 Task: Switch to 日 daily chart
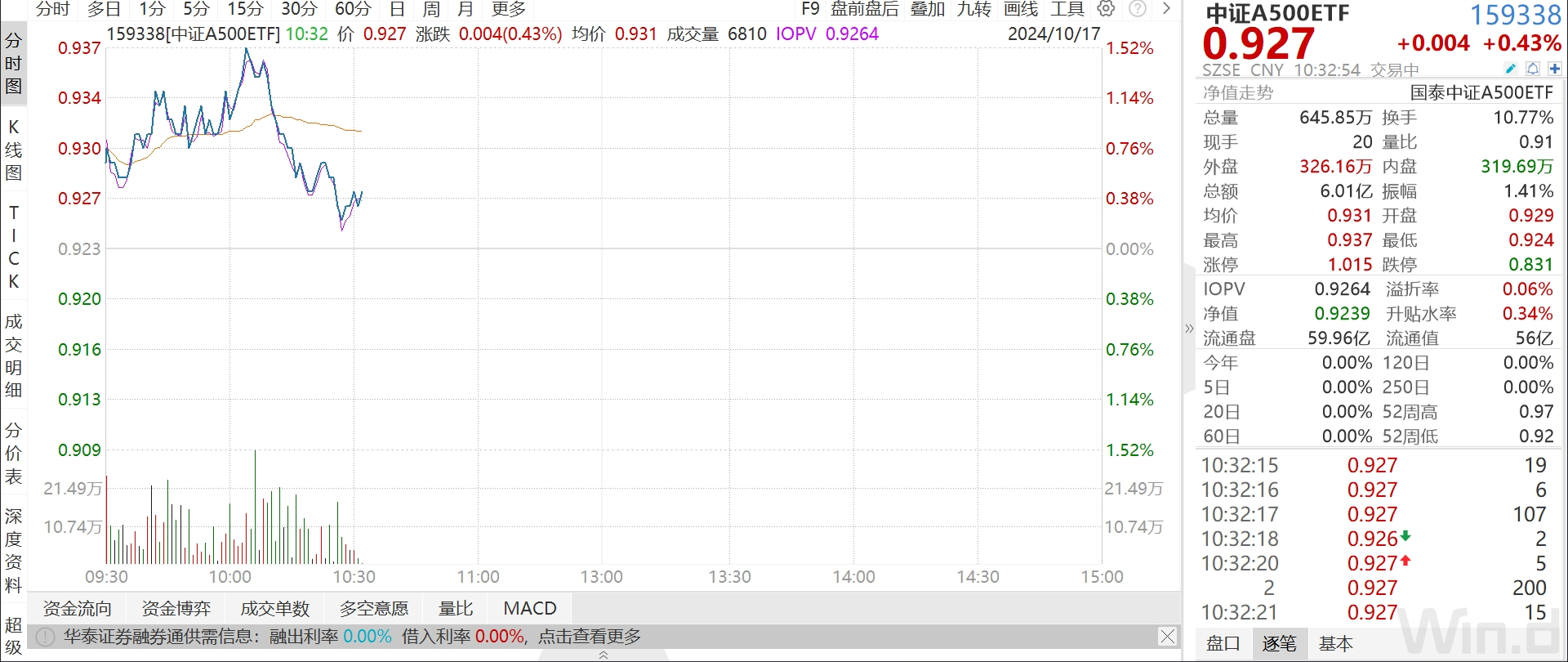click(397, 9)
